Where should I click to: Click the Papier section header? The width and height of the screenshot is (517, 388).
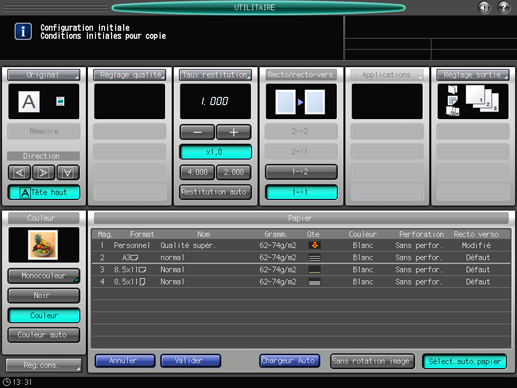tap(301, 218)
